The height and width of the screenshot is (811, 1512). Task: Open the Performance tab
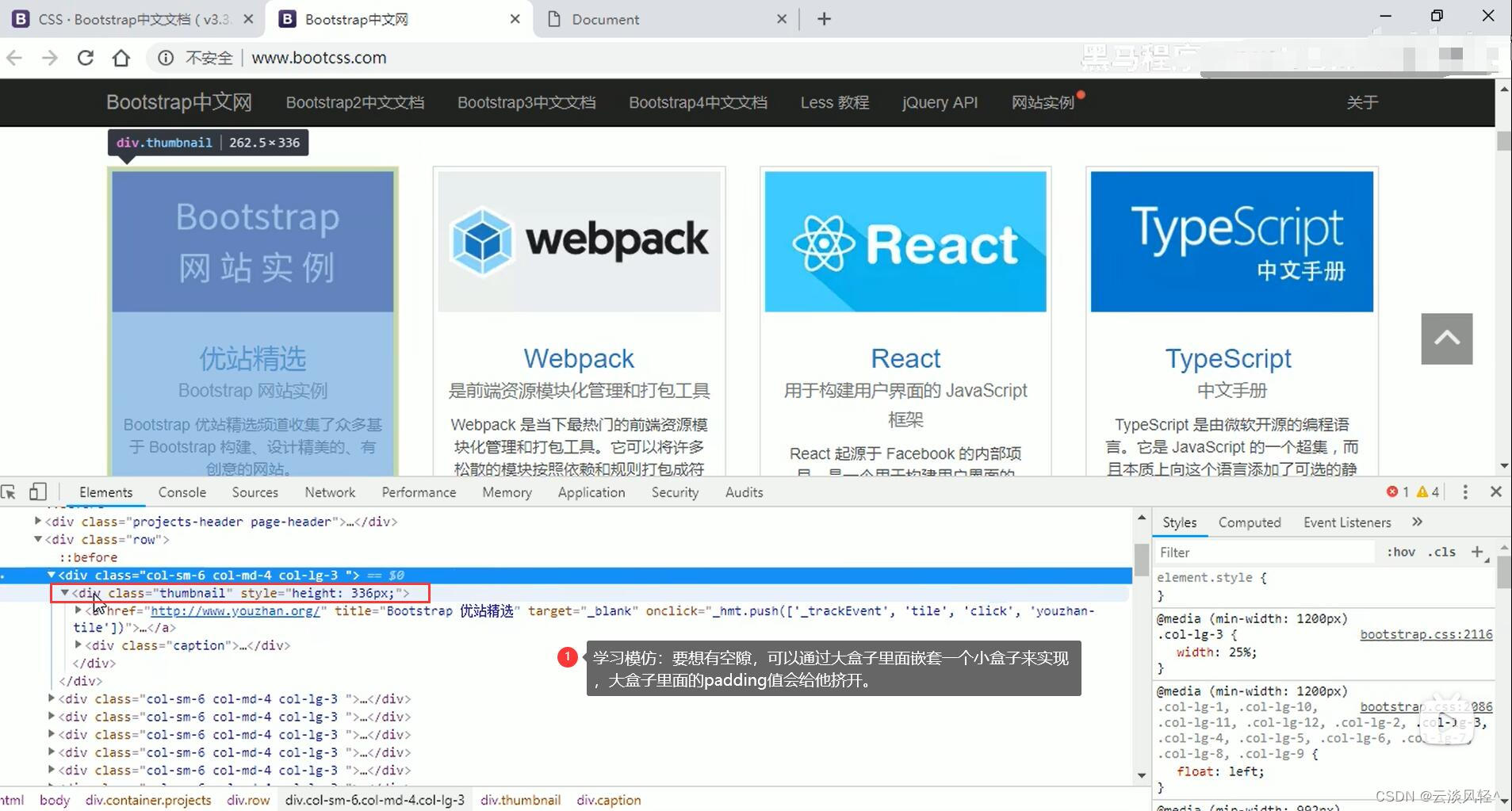pos(419,492)
